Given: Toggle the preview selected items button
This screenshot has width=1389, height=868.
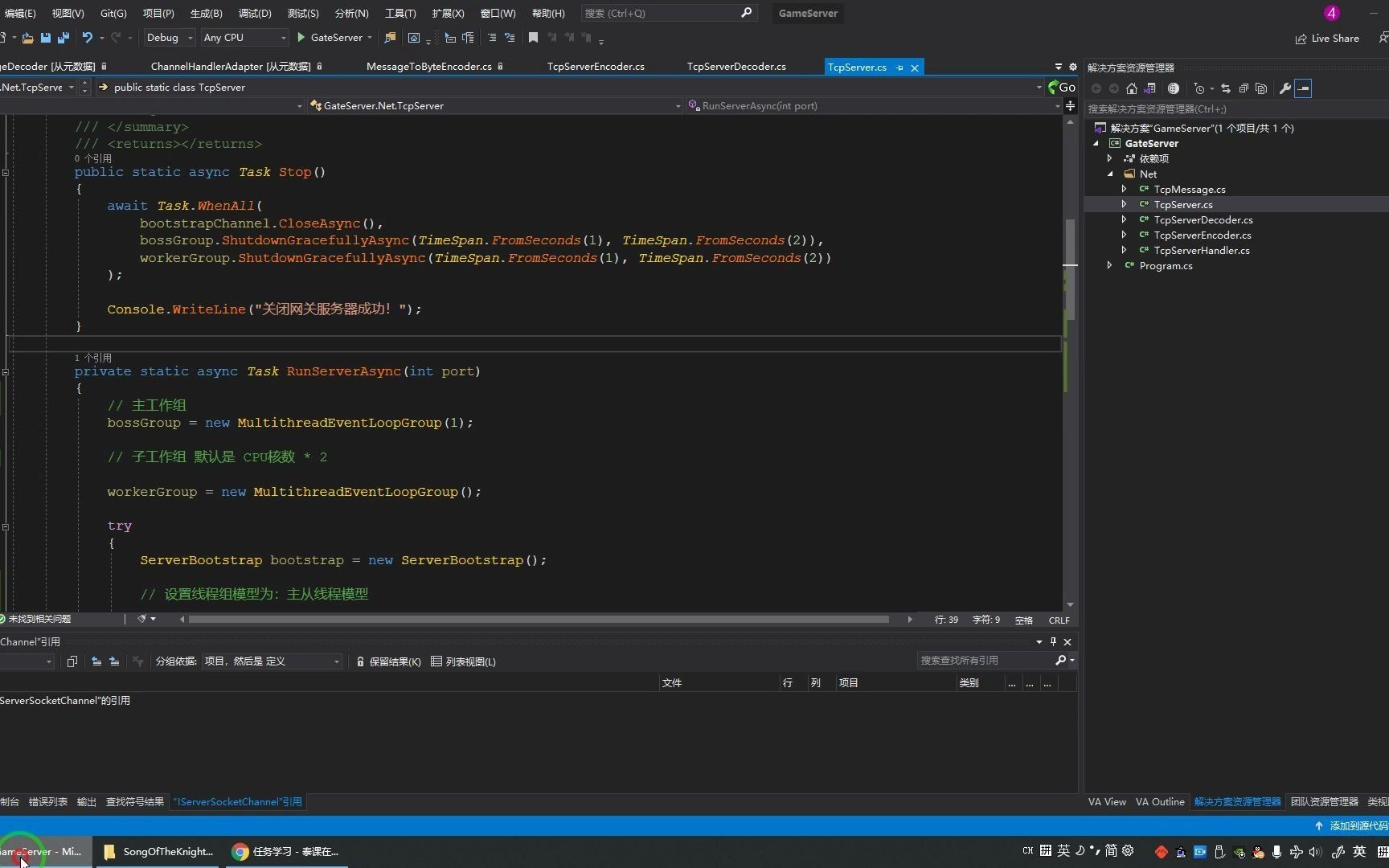Looking at the screenshot, I should (x=1303, y=88).
